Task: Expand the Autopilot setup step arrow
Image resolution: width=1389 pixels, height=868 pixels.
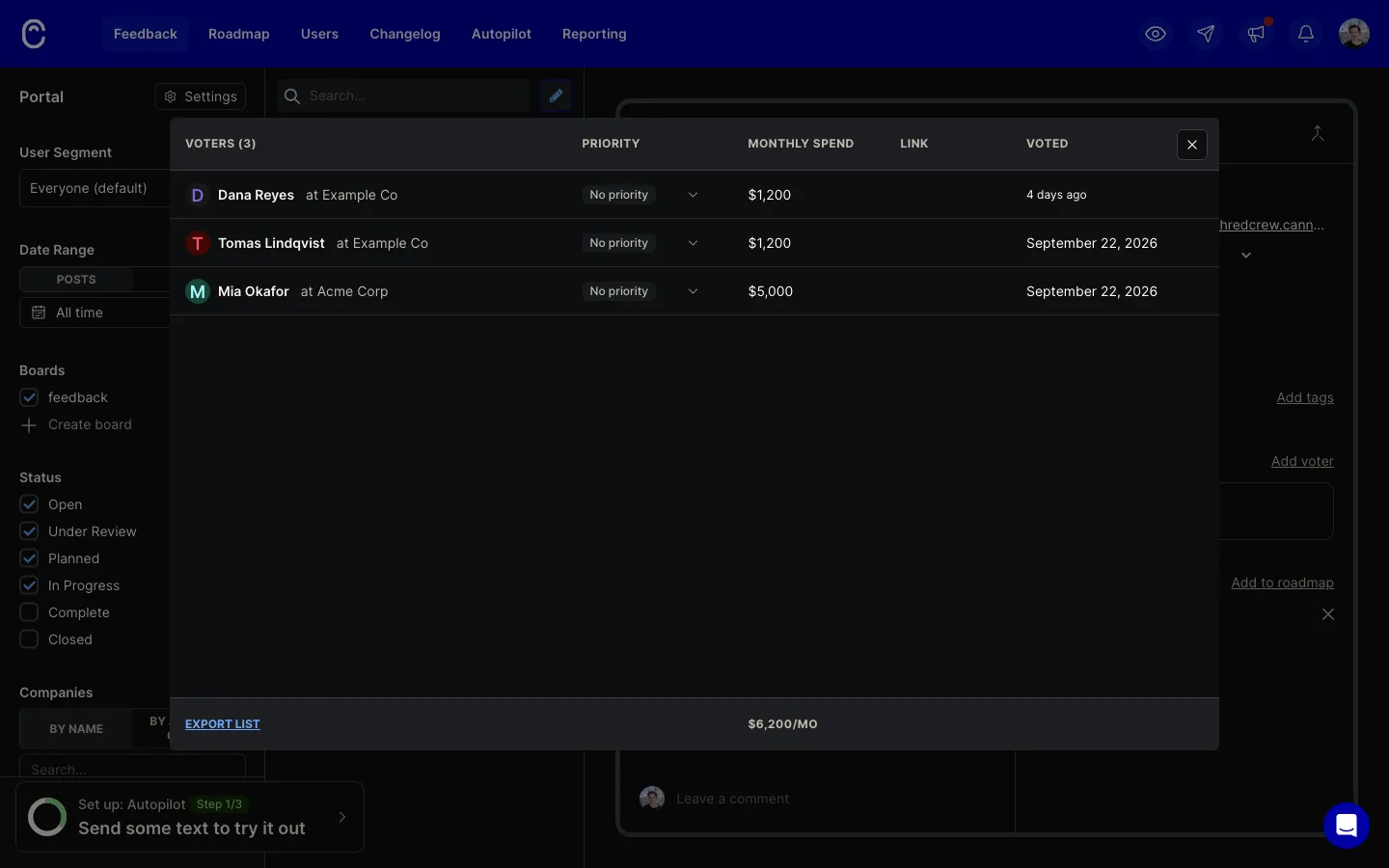Action: click(x=342, y=817)
